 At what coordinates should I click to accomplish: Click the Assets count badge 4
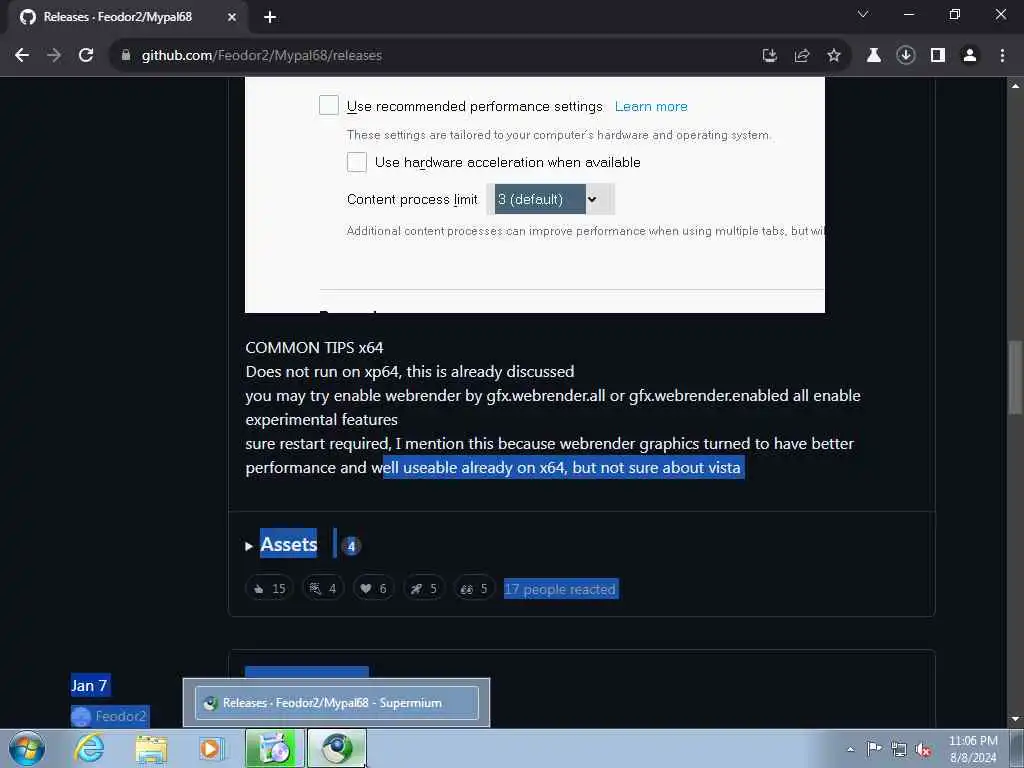pos(351,546)
